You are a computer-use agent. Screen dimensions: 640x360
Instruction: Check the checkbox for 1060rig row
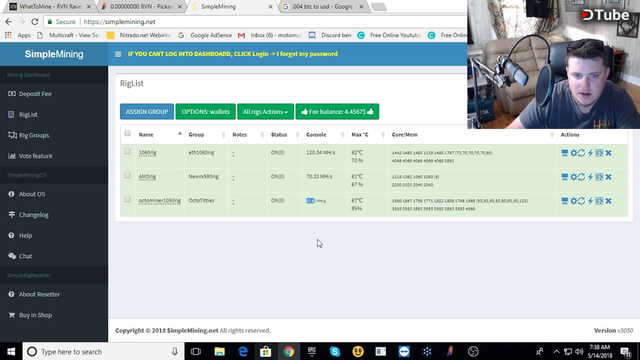[127, 151]
